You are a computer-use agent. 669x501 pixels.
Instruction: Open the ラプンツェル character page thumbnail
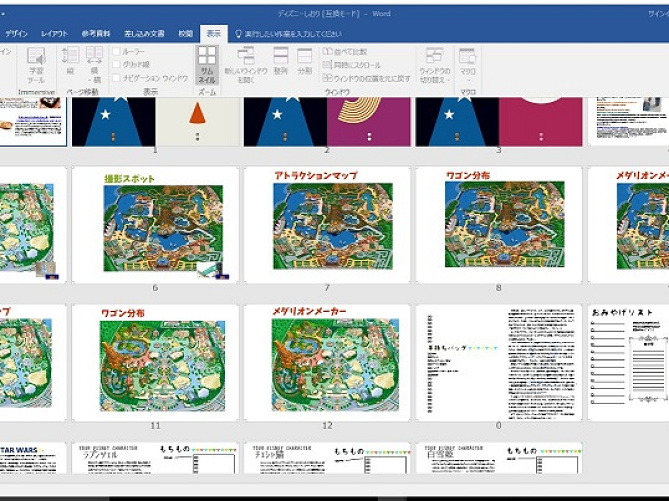[155, 458]
